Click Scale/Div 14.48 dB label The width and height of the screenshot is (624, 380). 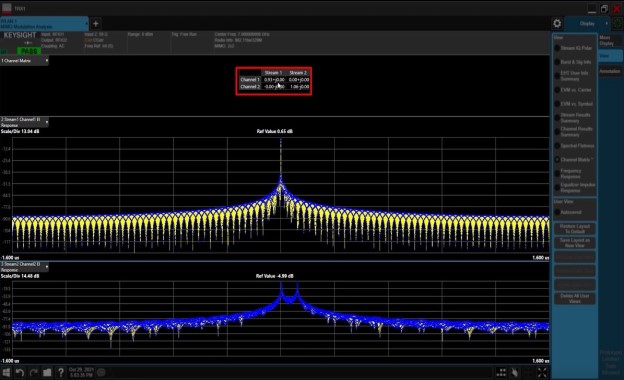click(x=20, y=276)
